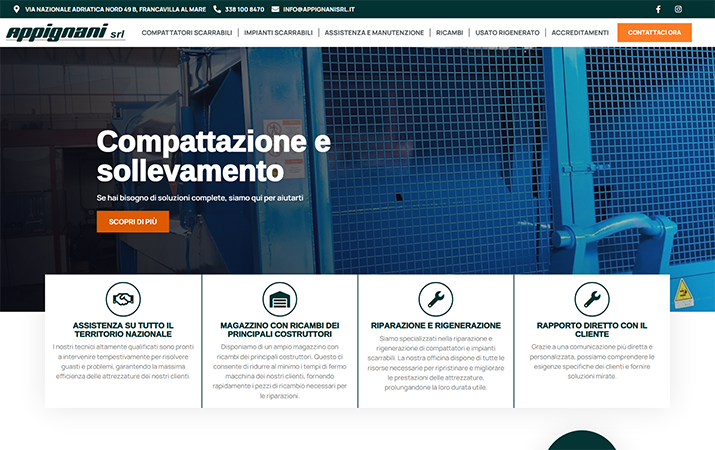Navigate to Accreditamenti page
The width and height of the screenshot is (715, 450).
(580, 32)
